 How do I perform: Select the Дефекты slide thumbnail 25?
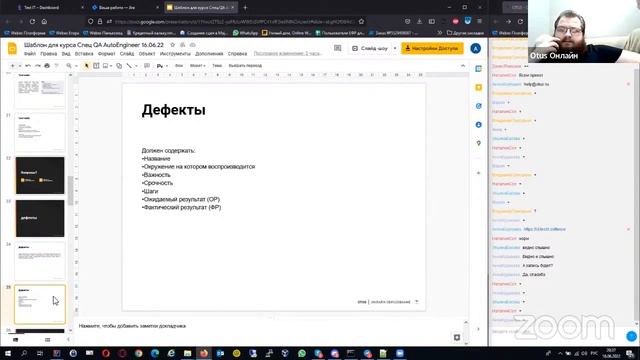[x=40, y=304]
